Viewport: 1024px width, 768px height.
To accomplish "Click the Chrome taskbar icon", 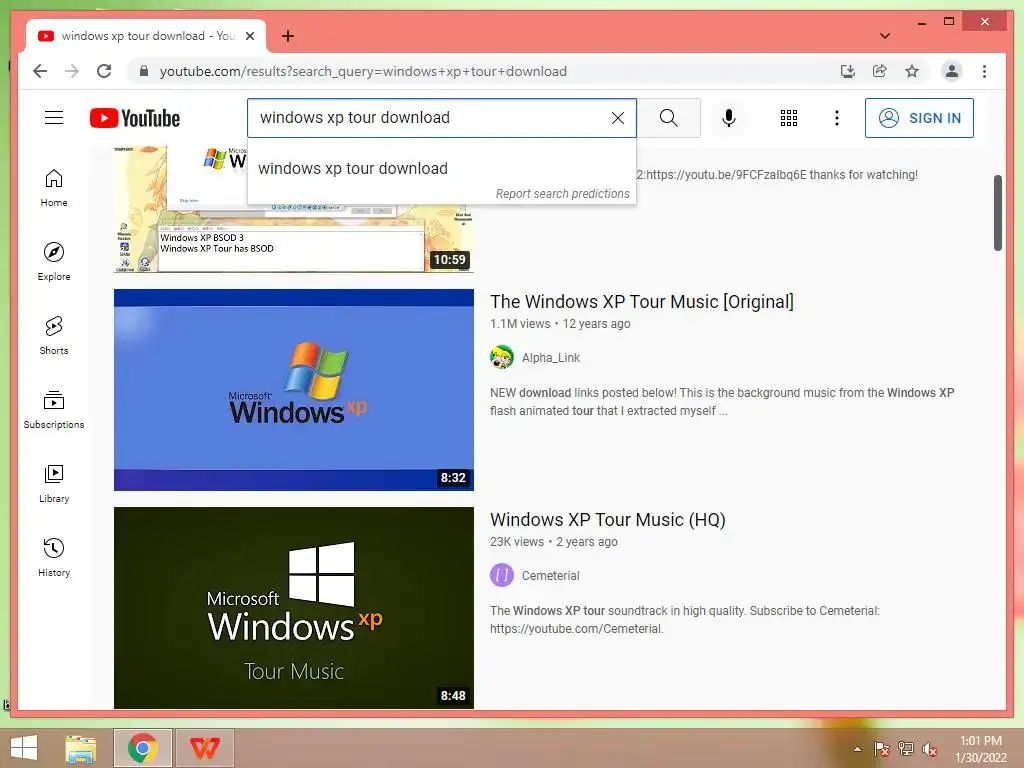I will pyautogui.click(x=142, y=748).
